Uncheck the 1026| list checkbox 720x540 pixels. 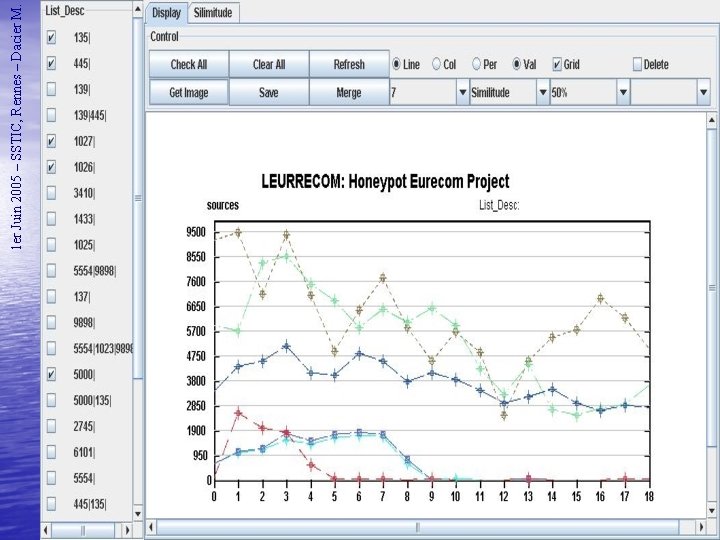pyautogui.click(x=51, y=167)
